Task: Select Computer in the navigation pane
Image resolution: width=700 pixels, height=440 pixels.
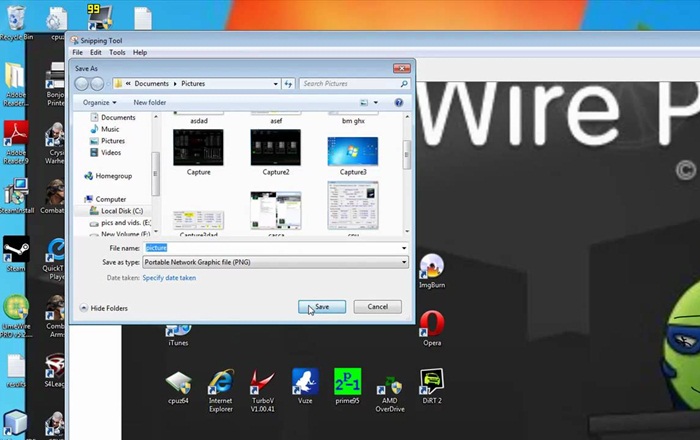Action: click(x=105, y=199)
